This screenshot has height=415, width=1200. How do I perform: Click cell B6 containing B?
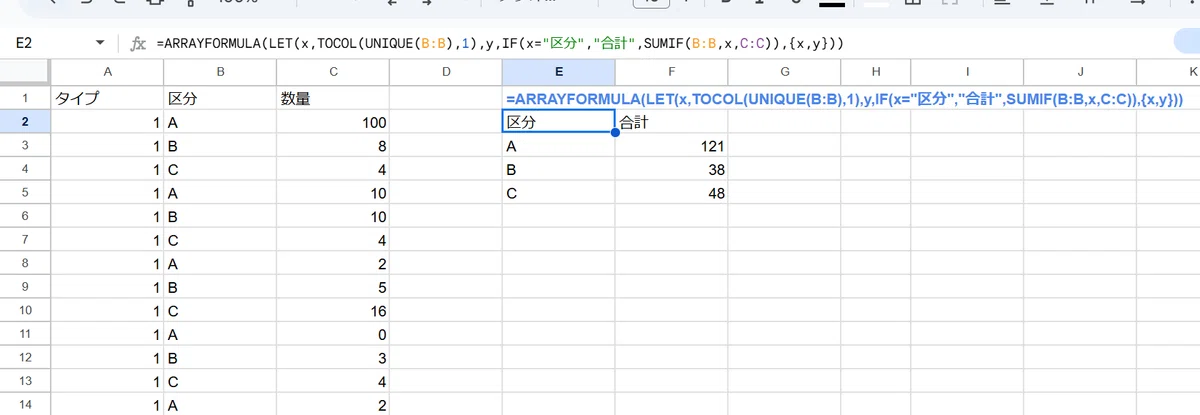pyautogui.click(x=220, y=217)
